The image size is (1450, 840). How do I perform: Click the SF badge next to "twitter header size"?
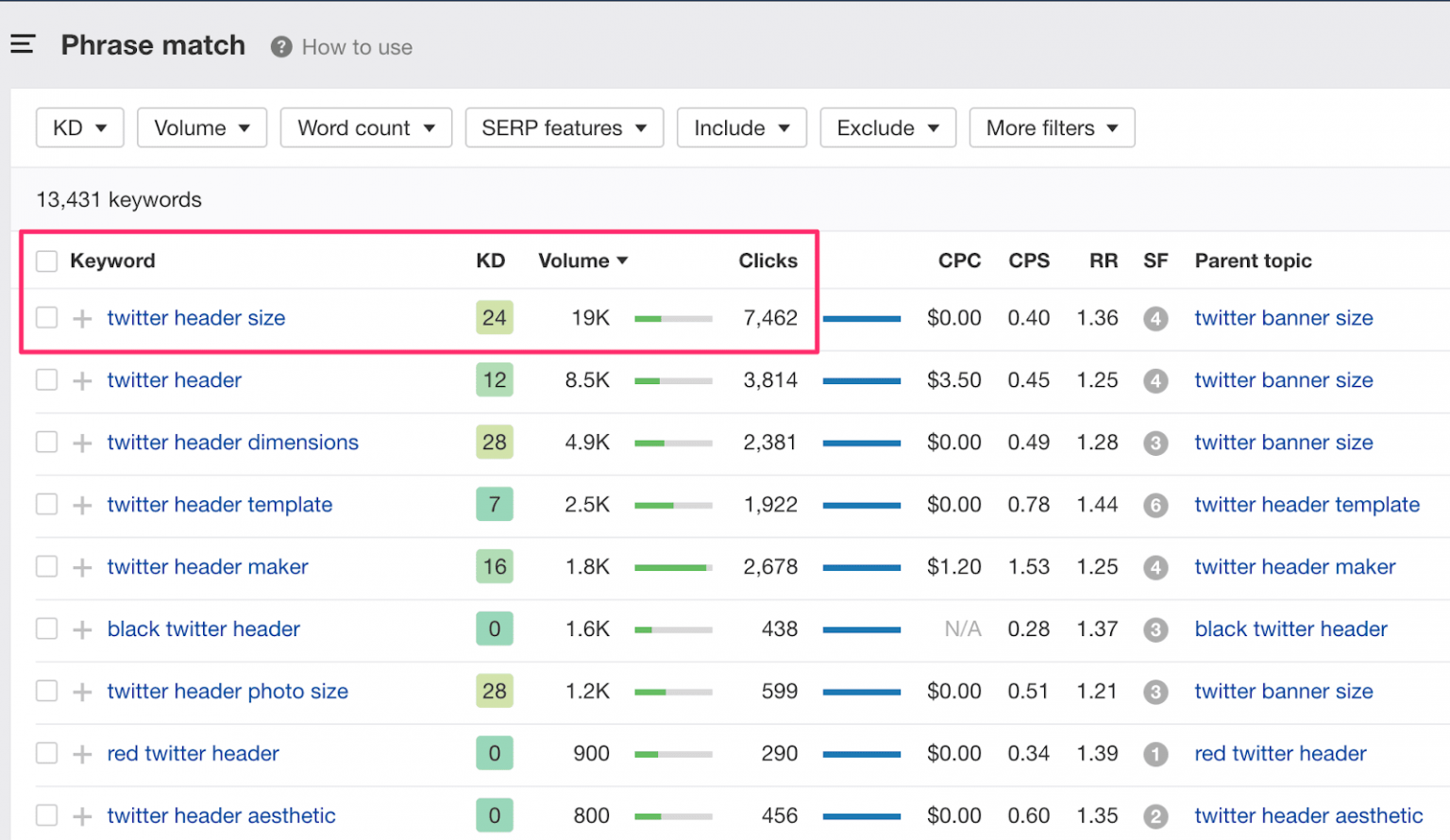pos(1155,319)
